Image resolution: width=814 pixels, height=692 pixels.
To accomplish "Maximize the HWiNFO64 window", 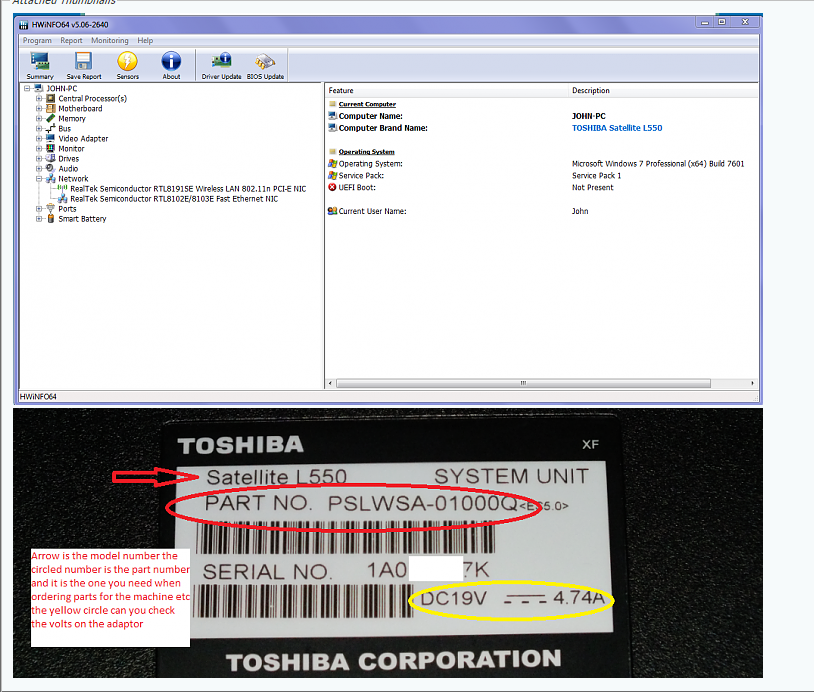I will (722, 22).
